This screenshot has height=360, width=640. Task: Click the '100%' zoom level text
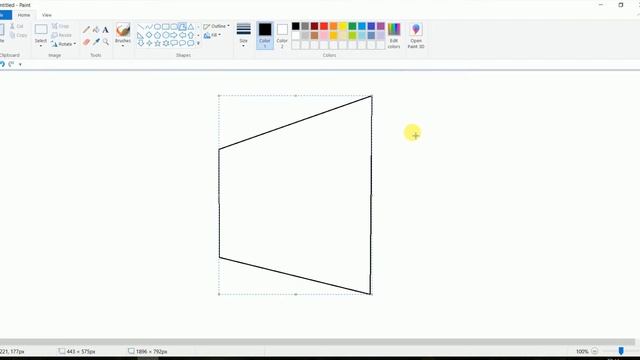click(582, 351)
